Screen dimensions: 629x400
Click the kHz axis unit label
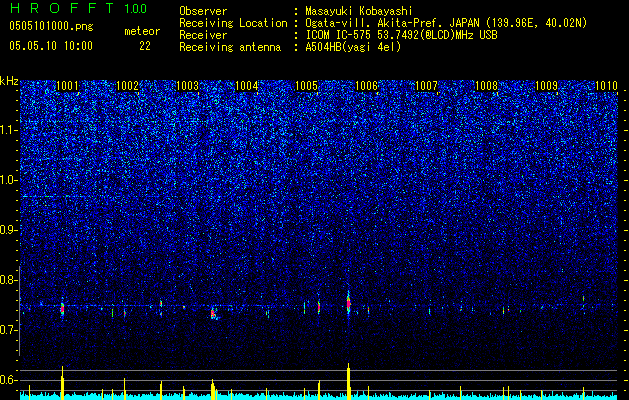click(x=9, y=81)
